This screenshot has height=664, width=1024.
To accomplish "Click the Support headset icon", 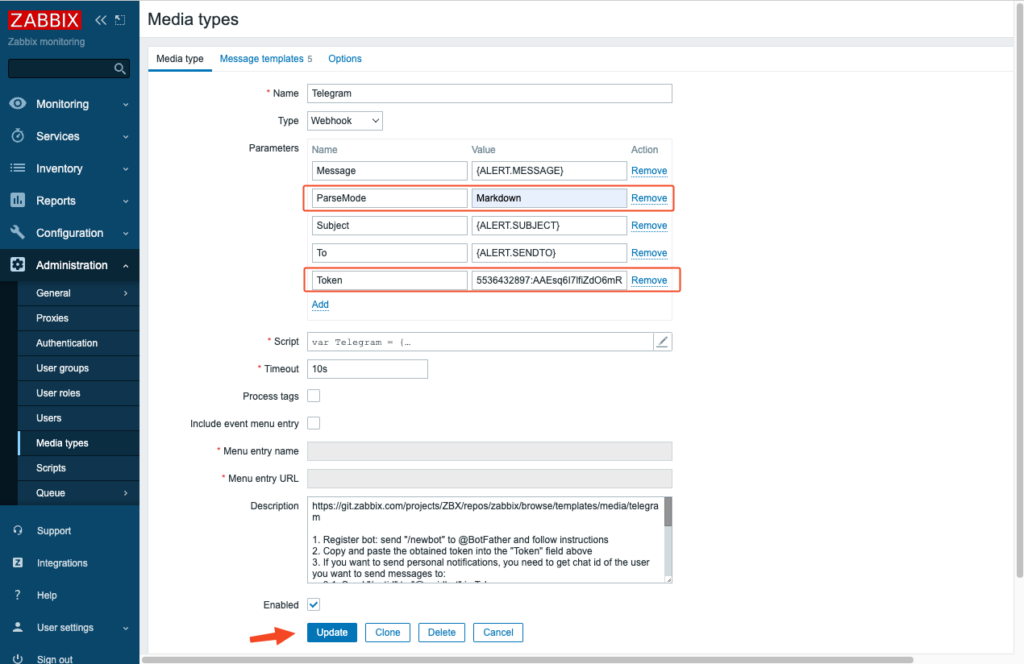I will click(x=18, y=530).
